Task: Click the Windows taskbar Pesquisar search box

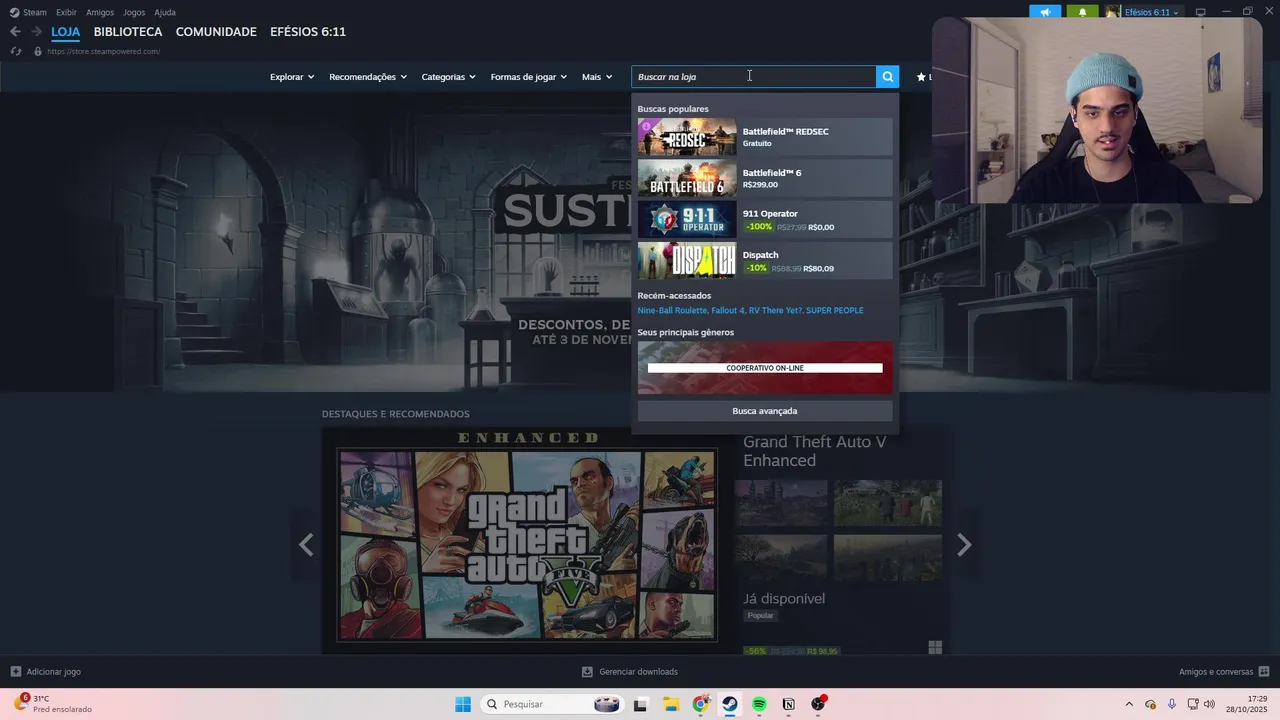Action: pos(551,704)
